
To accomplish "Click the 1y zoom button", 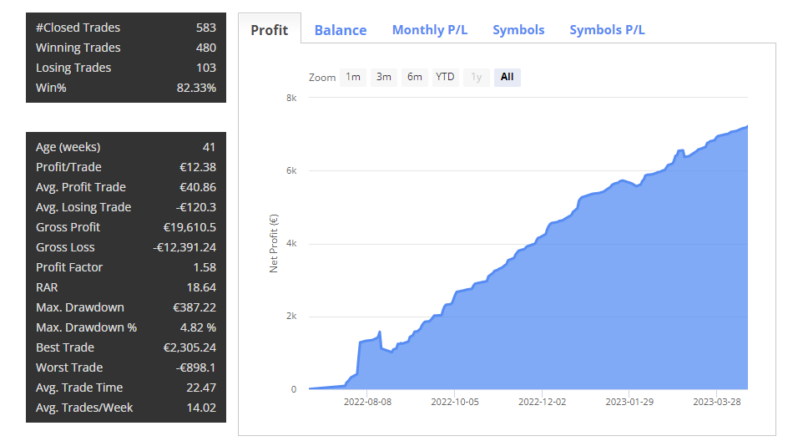I will [x=476, y=77].
